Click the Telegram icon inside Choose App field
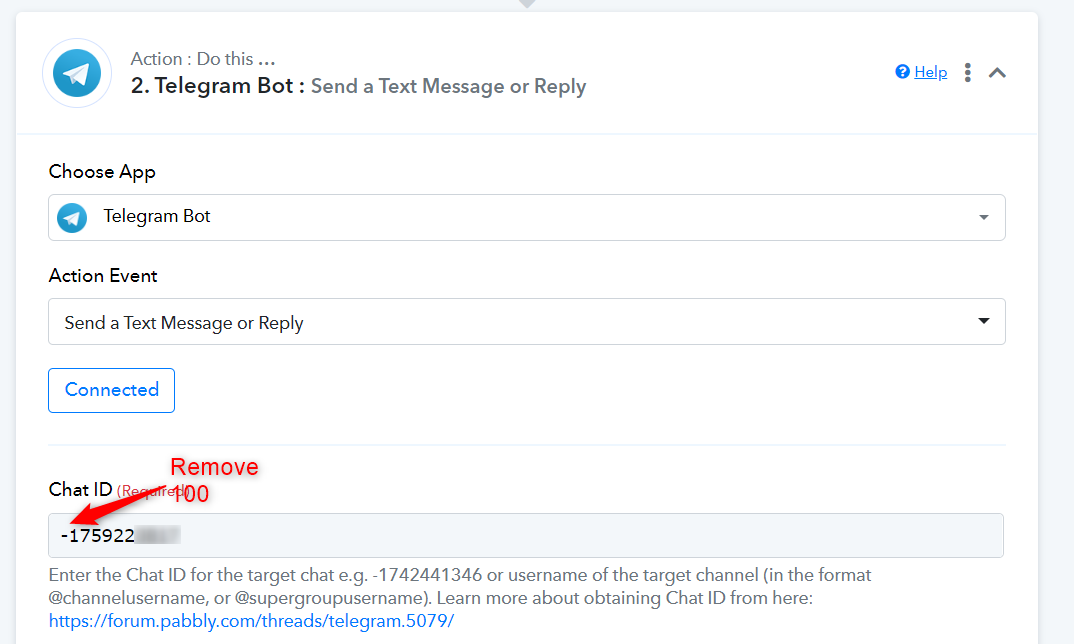Image resolution: width=1074 pixels, height=644 pixels. (72, 218)
